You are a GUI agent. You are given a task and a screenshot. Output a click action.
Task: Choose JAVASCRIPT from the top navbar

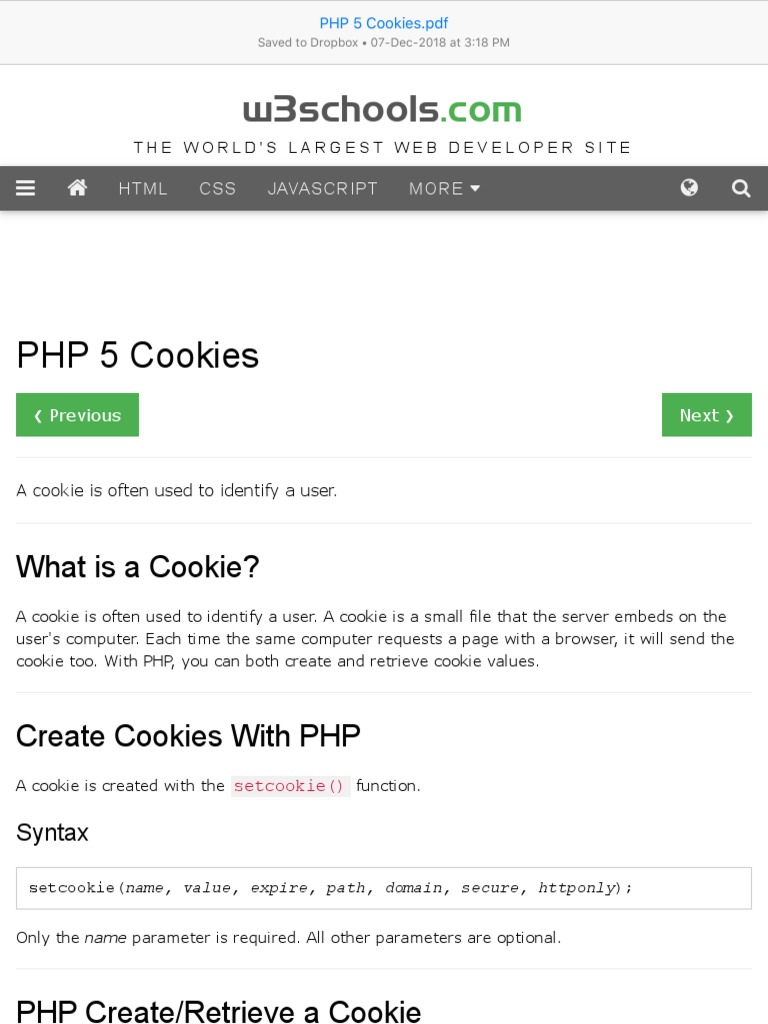coord(323,188)
